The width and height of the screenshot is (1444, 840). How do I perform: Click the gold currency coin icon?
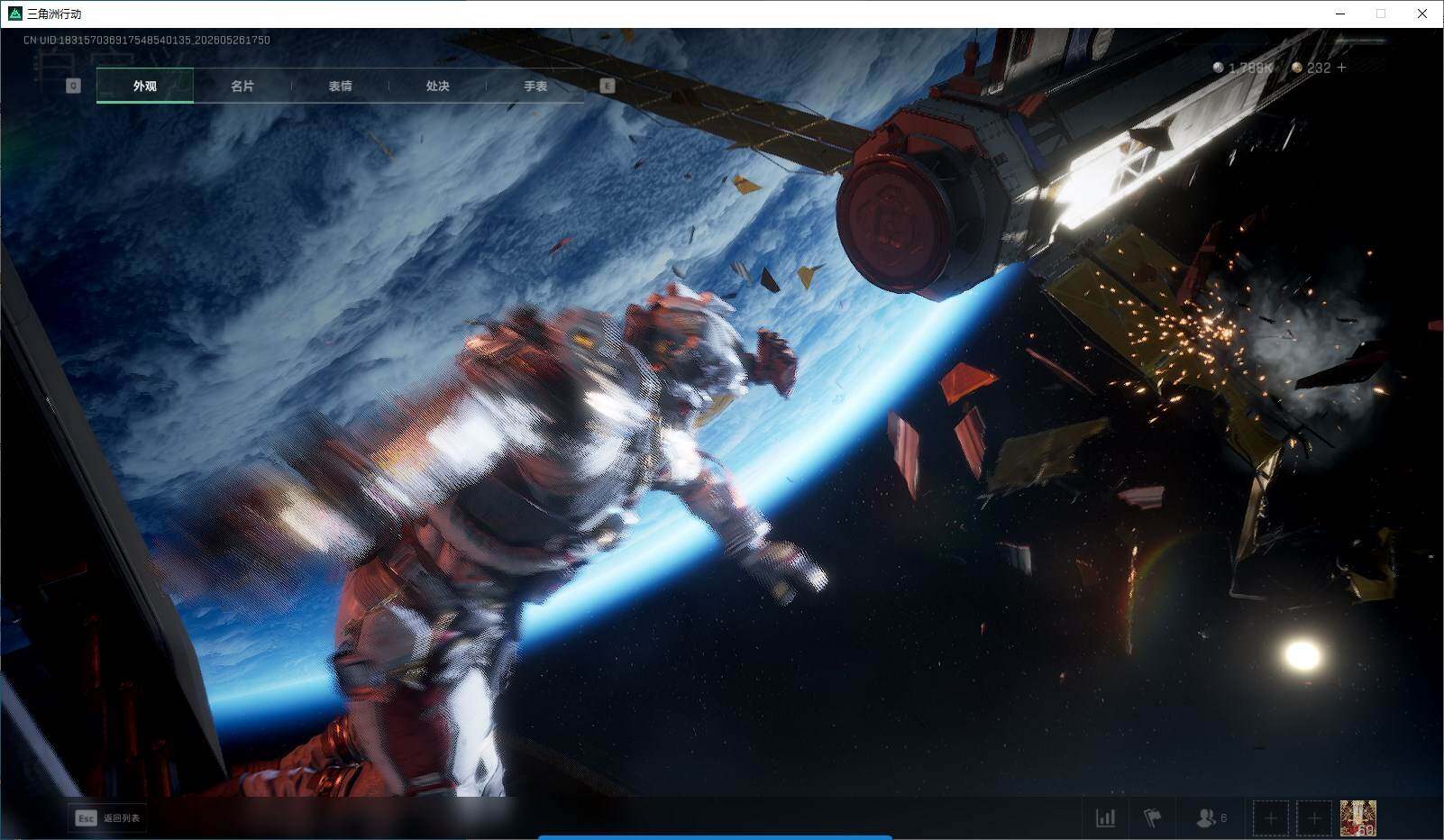tap(1297, 68)
